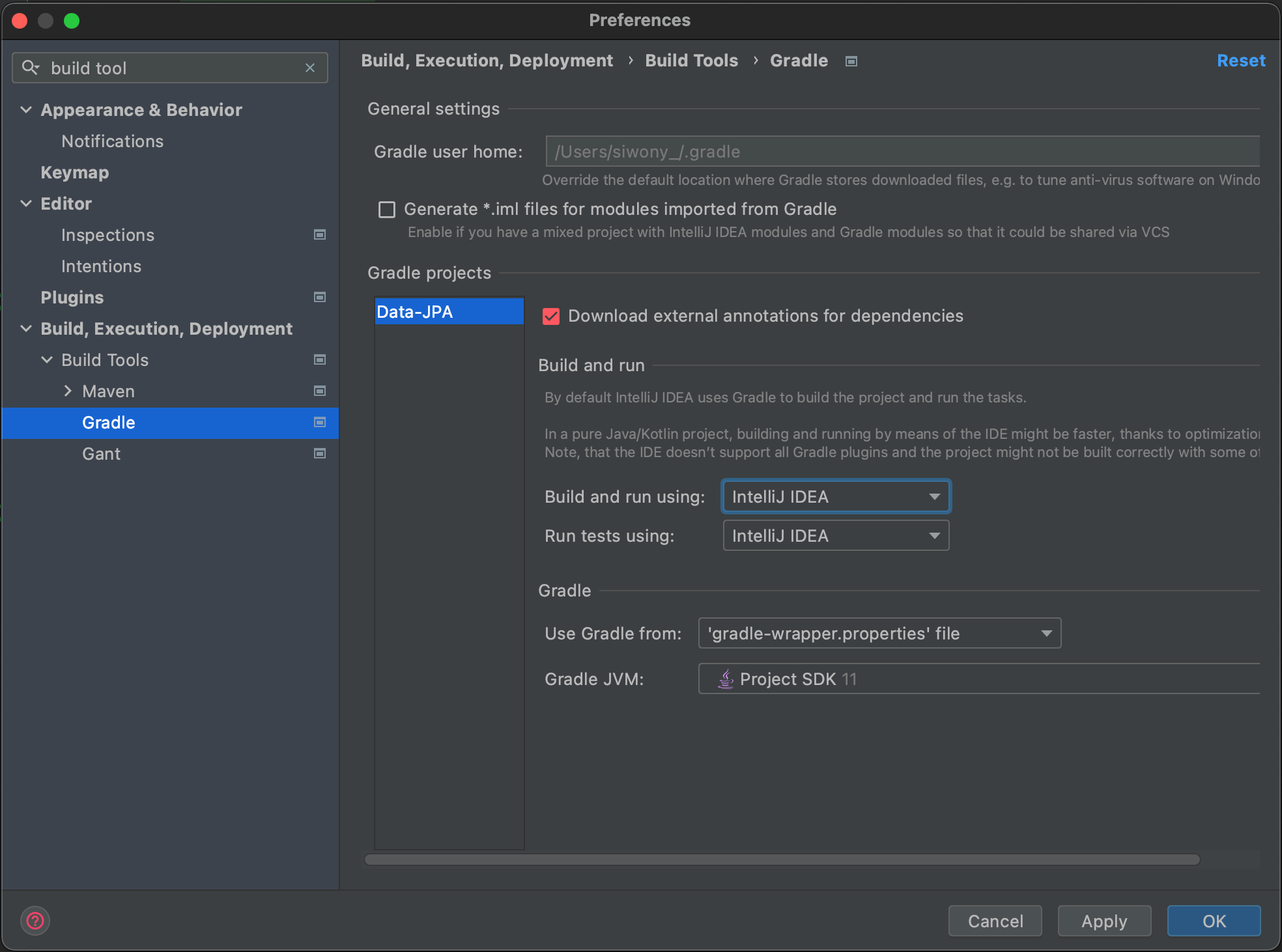Click project-level icon beside Maven
The image size is (1282, 952).
[320, 391]
